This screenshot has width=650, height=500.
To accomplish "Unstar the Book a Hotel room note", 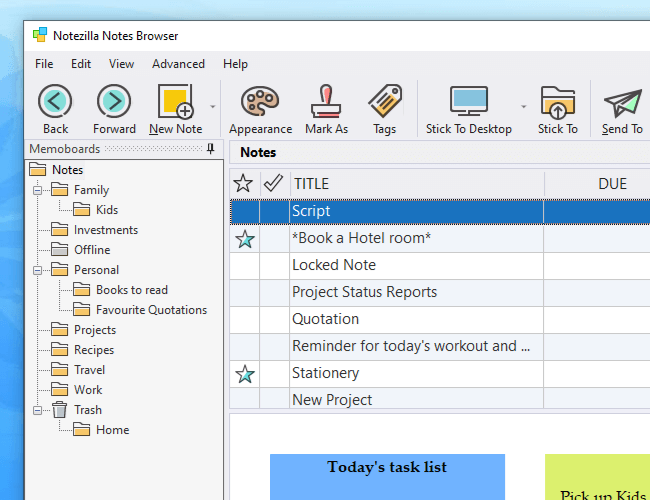I will [x=244, y=239].
